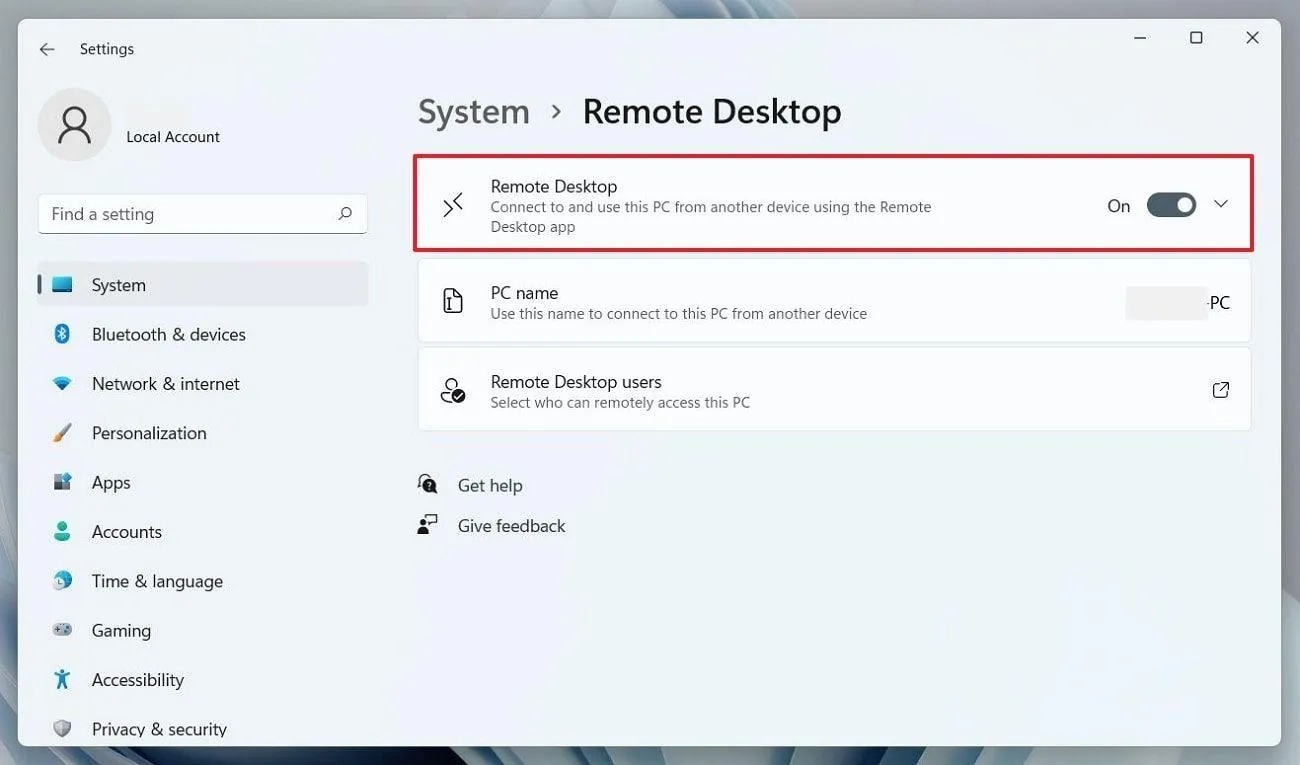Viewport: 1300px width, 765px height.
Task: Open Remote Desktop users settings
Action: [x=834, y=390]
